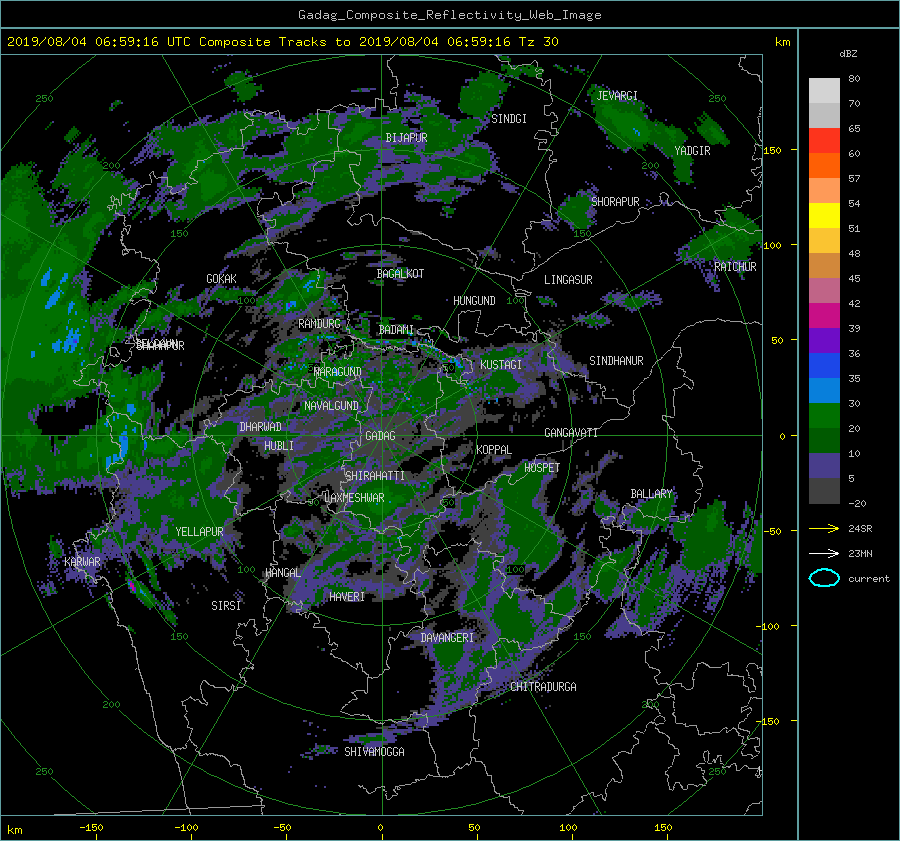Viewport: 900px width, 841px height.
Task: Click the BADAMI city label
Action: tap(396, 330)
